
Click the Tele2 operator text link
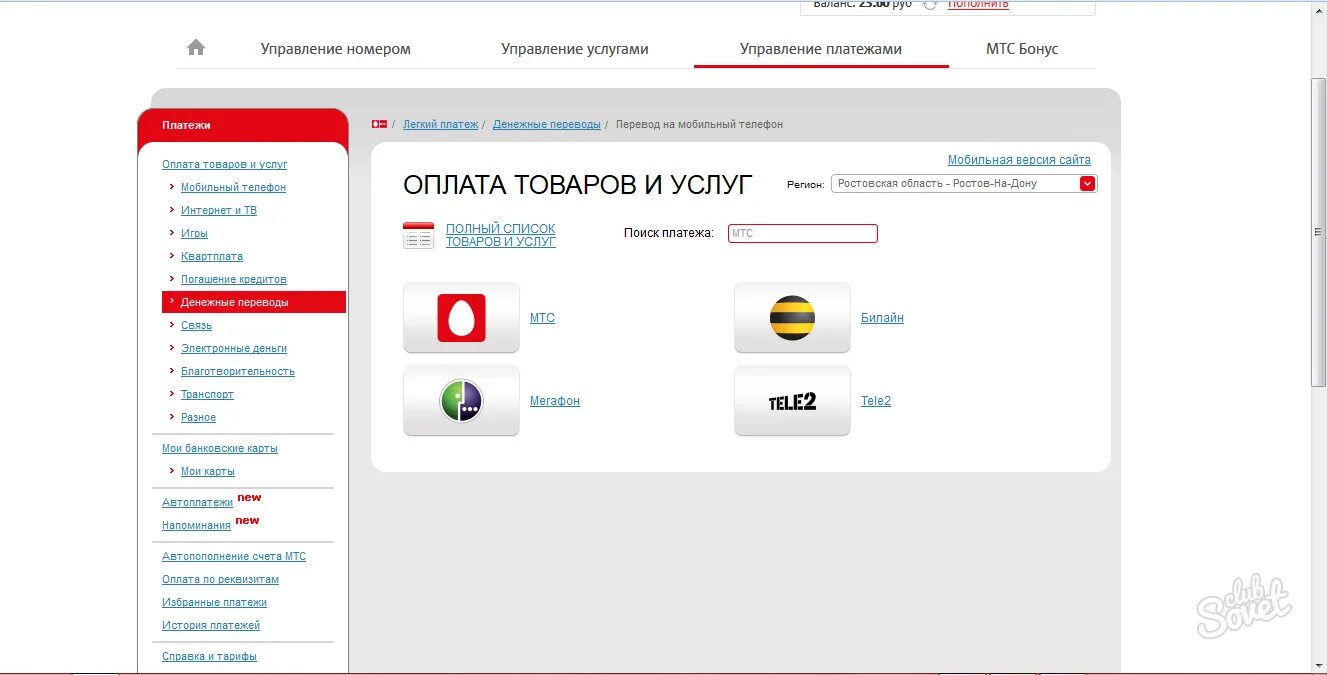(x=876, y=401)
